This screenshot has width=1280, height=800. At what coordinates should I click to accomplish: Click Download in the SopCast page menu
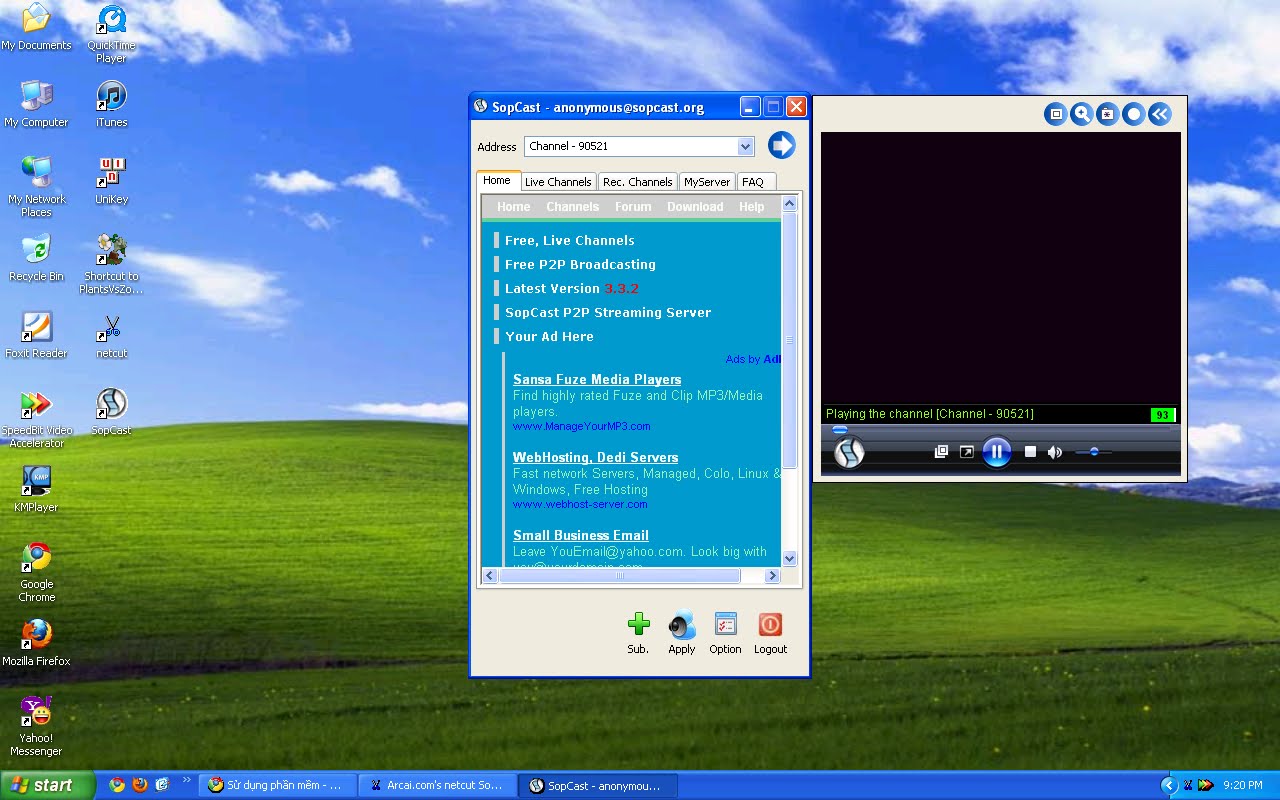click(x=695, y=207)
